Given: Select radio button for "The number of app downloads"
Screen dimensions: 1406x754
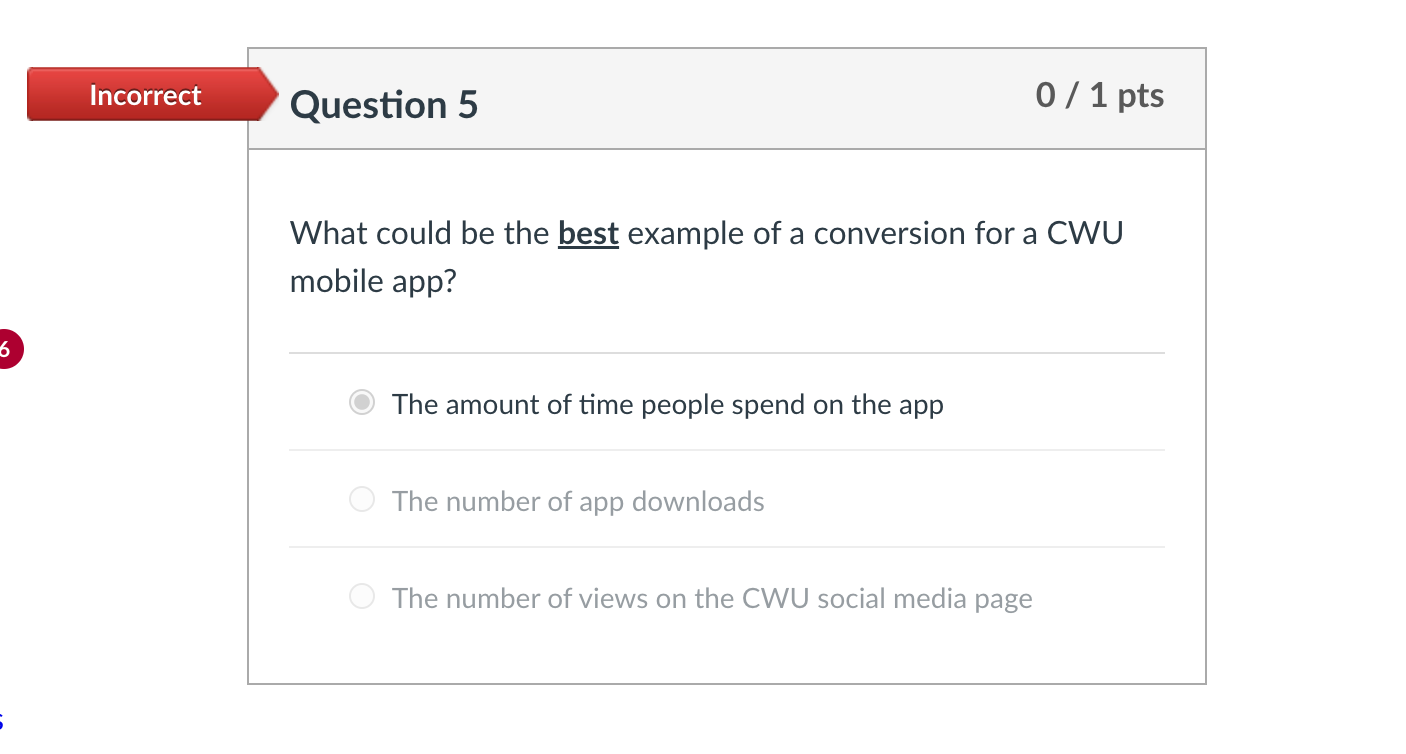Looking at the screenshot, I should pyautogui.click(x=361, y=499).
